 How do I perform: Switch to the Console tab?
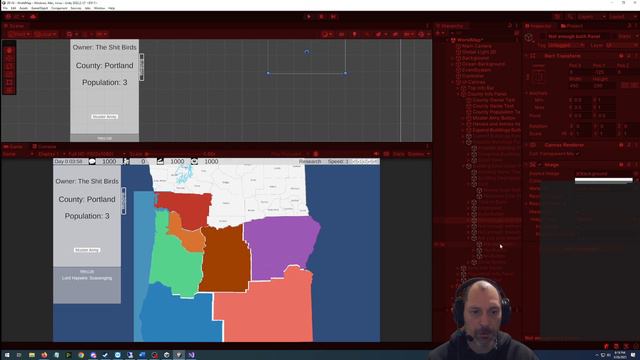pos(44,147)
